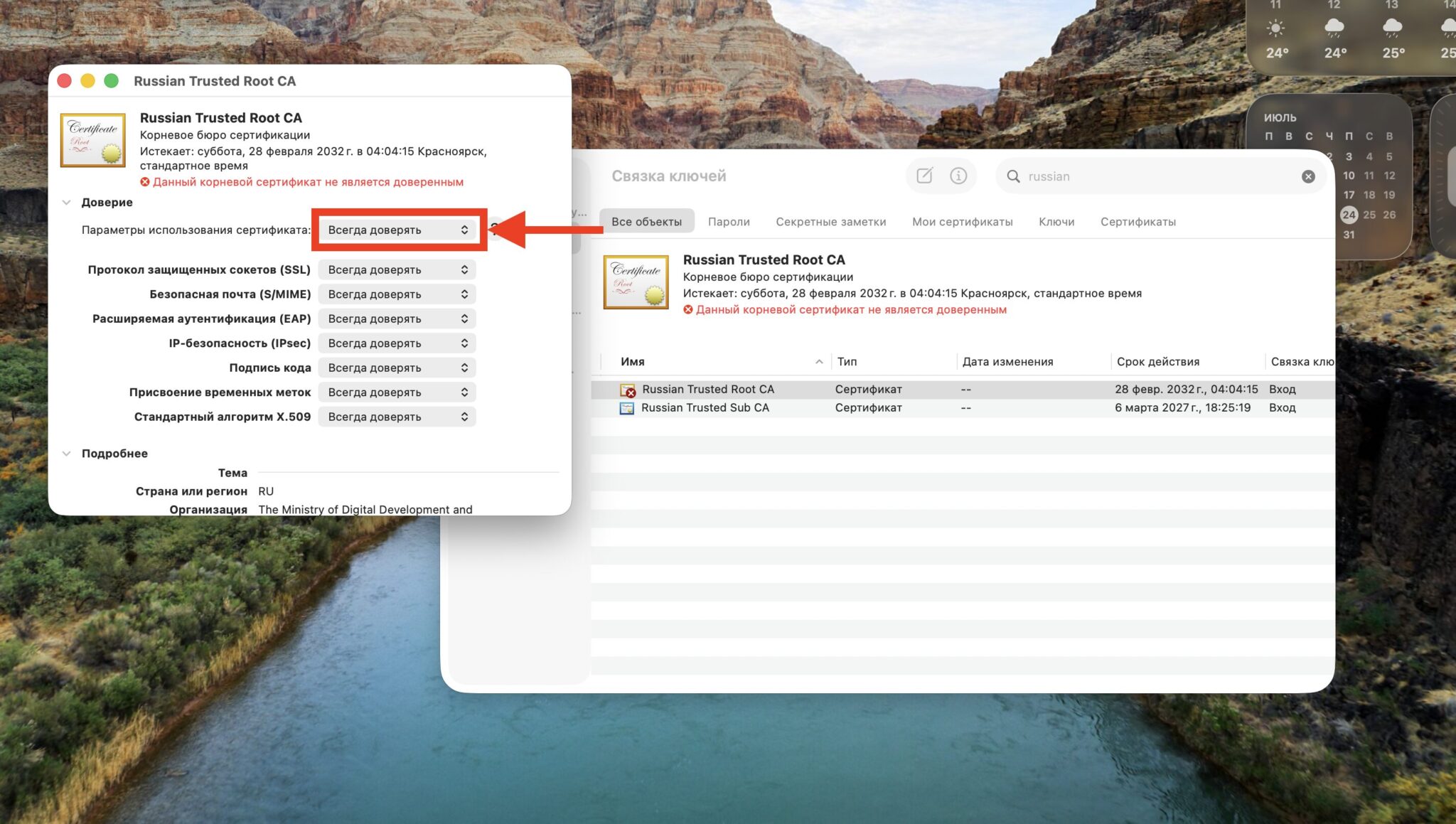This screenshot has width=1456, height=824.
Task: Sort by the Дата изменения column header
Action: (x=1034, y=362)
